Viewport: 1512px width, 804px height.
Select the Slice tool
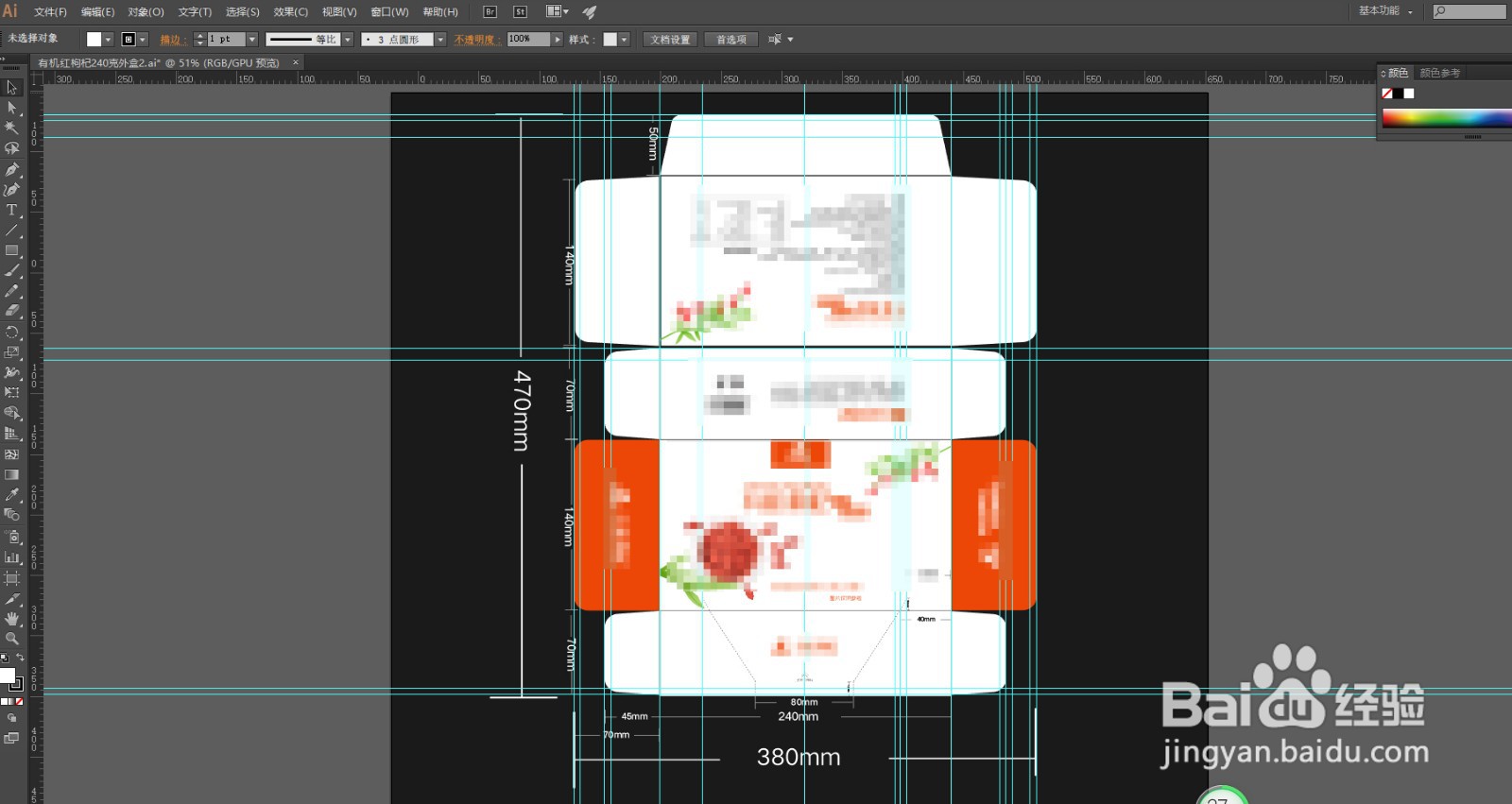click(x=11, y=599)
